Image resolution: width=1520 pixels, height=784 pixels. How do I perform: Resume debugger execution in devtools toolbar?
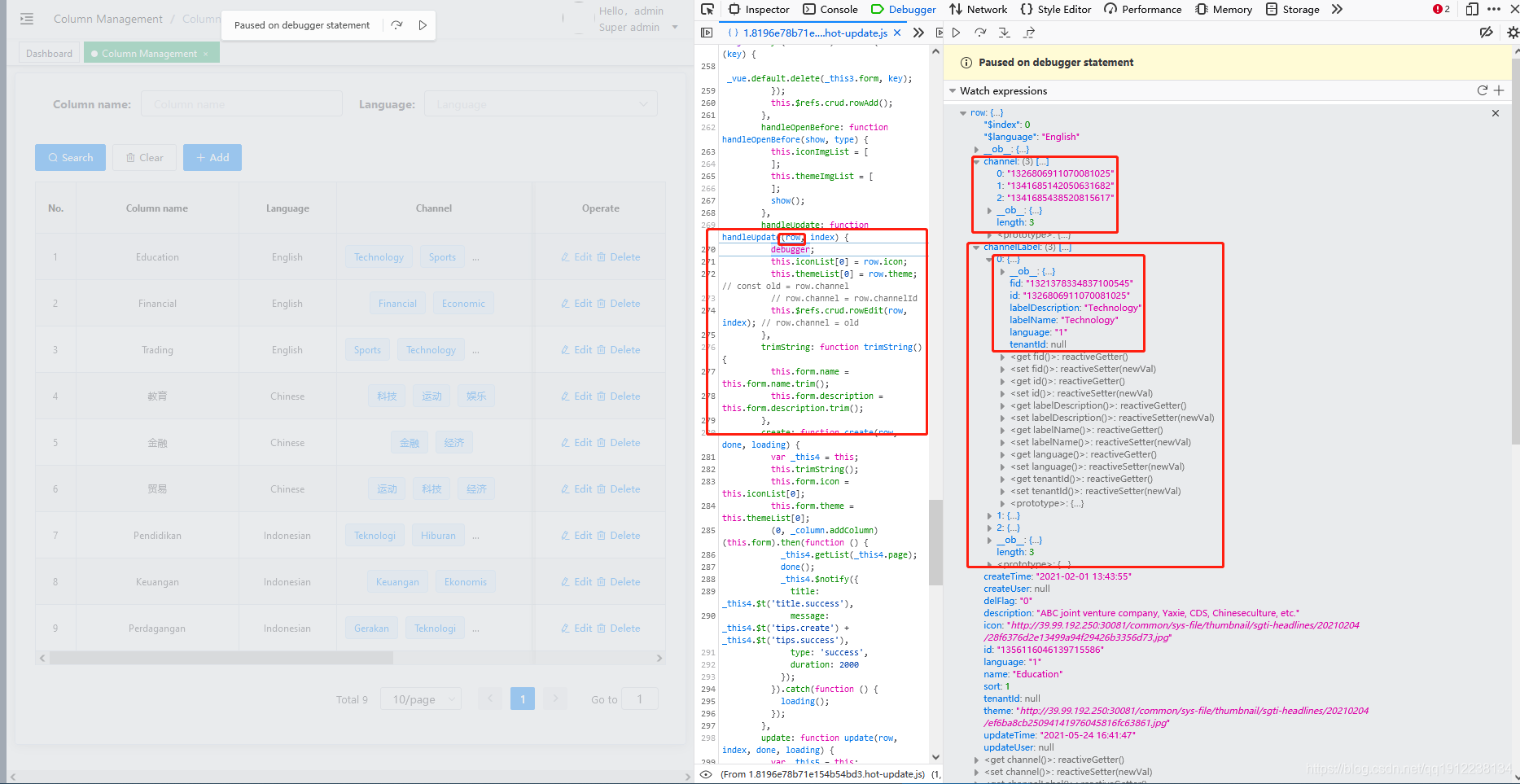point(957,33)
